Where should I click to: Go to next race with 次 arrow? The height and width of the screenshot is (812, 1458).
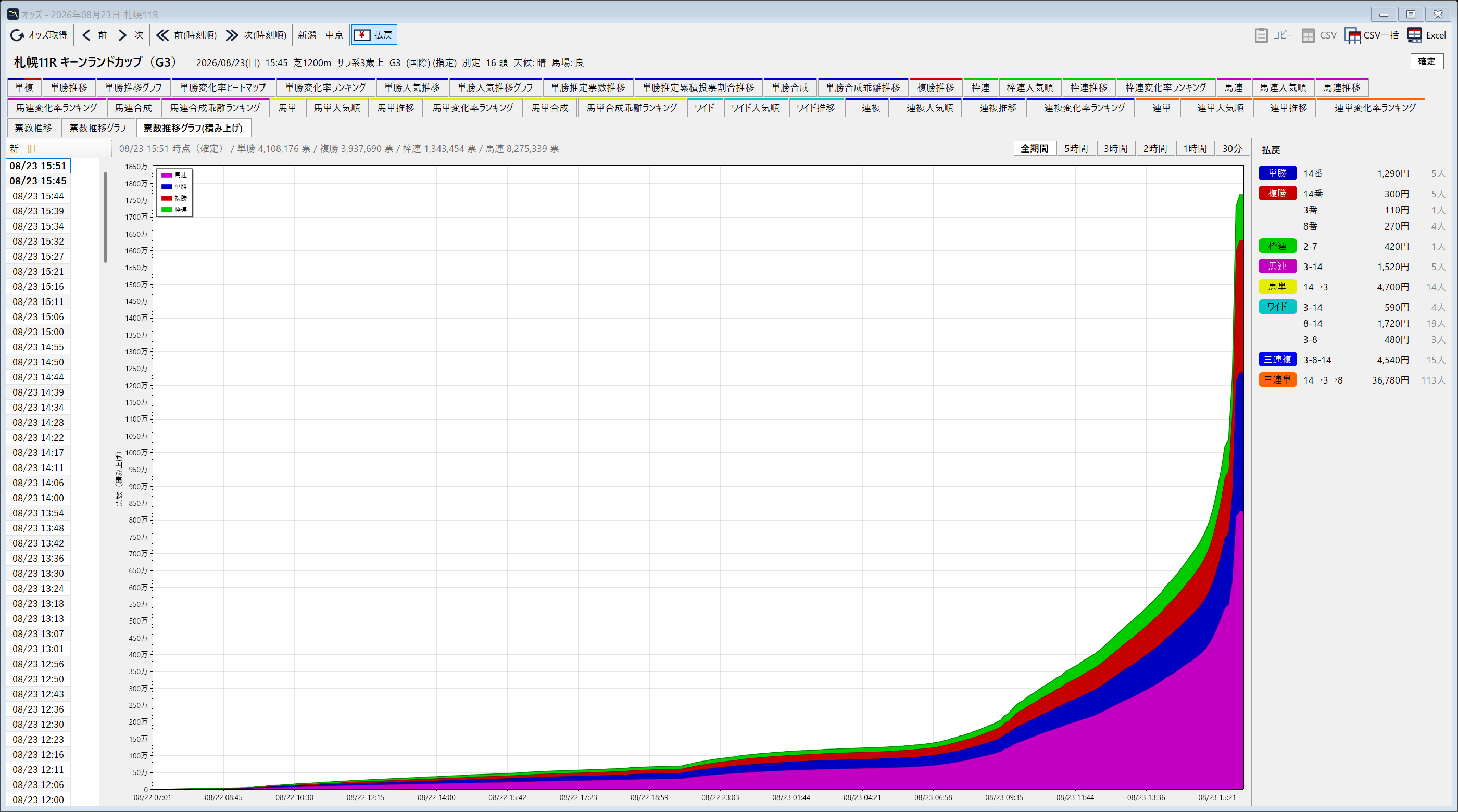point(122,35)
